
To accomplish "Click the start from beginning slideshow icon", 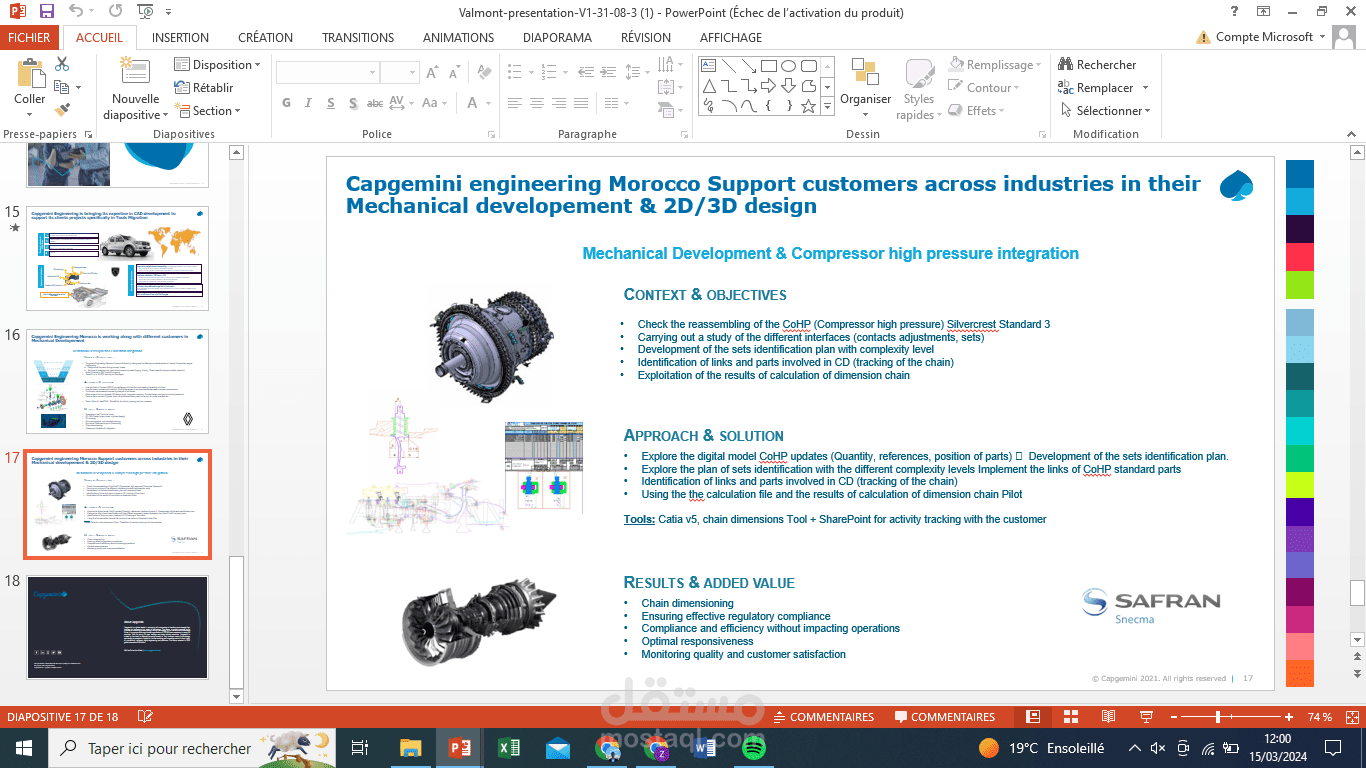I will (x=146, y=12).
